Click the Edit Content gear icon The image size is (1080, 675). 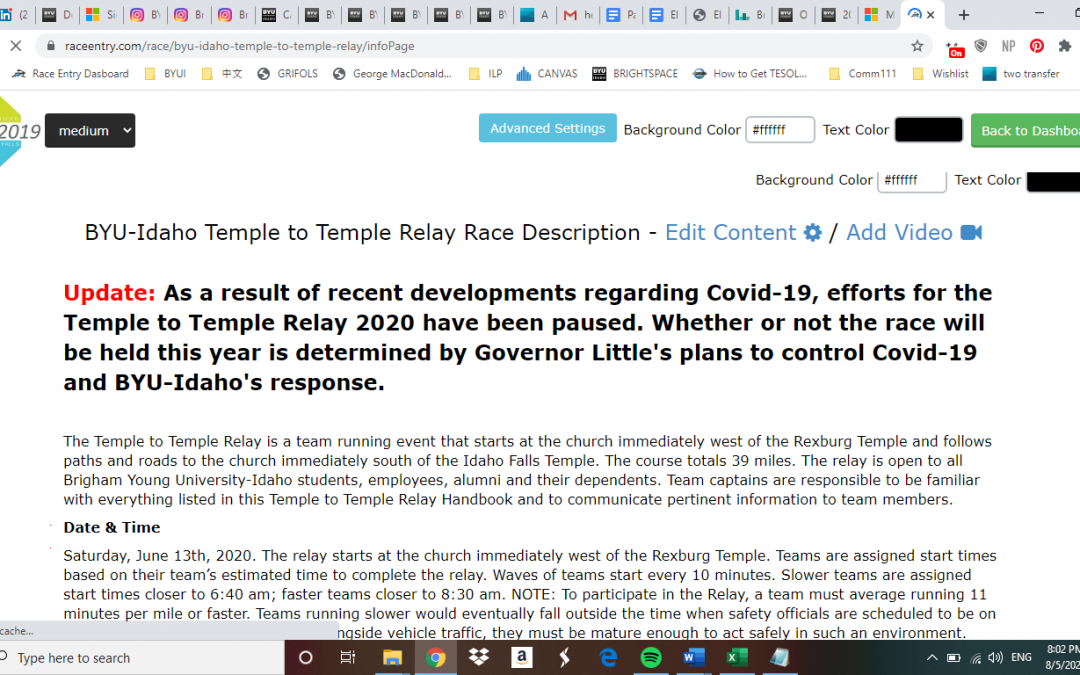(x=813, y=233)
